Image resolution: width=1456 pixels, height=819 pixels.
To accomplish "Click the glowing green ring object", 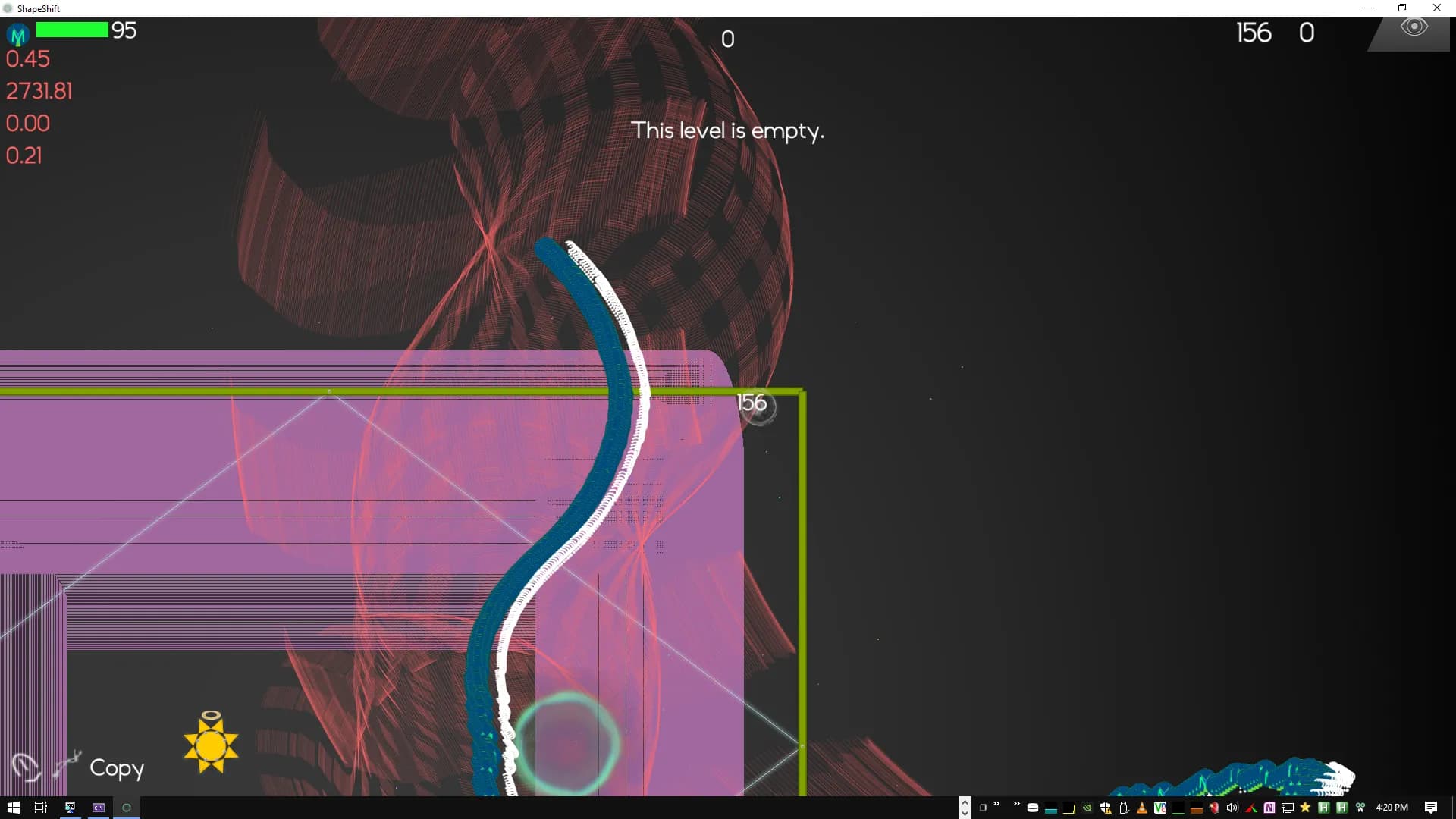I will click(x=567, y=743).
